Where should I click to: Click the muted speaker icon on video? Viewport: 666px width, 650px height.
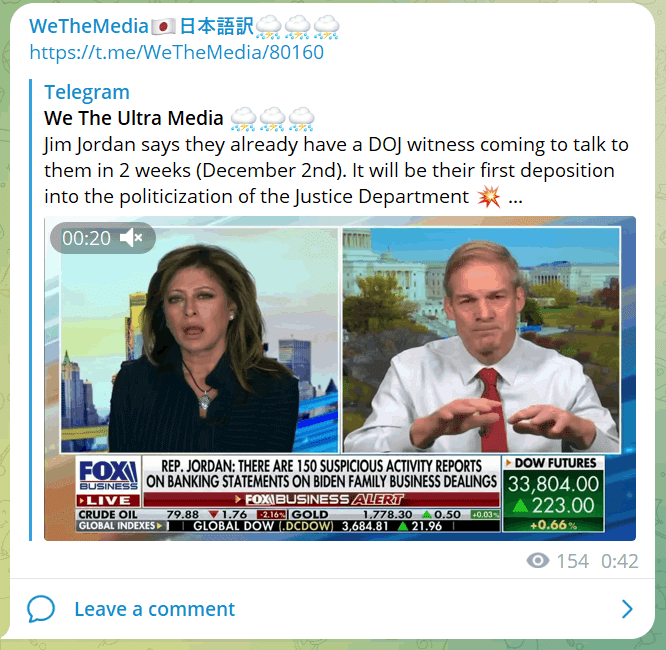point(131,238)
